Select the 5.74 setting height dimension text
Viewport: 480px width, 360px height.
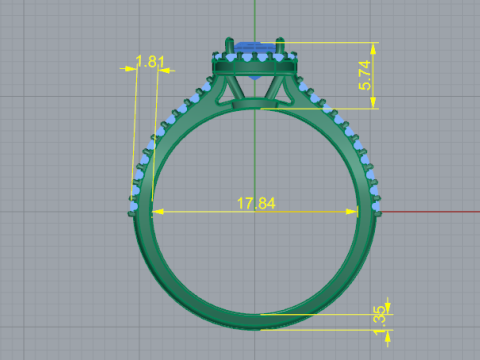[365, 75]
